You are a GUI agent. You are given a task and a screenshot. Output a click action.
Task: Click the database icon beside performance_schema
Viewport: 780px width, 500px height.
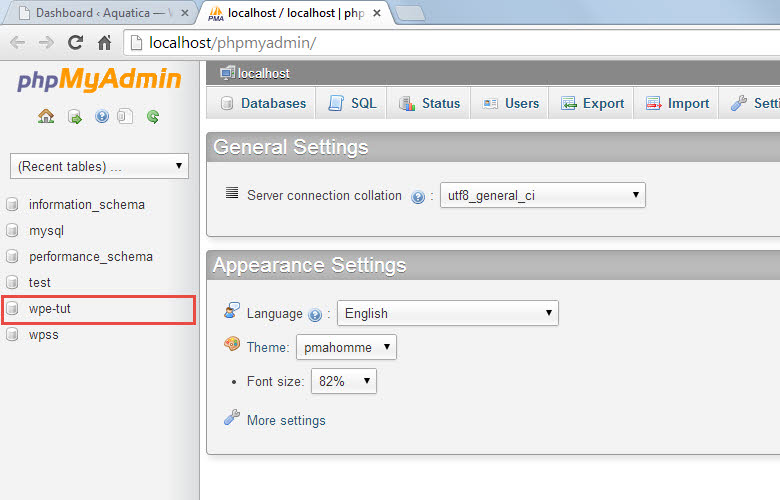(x=12, y=256)
